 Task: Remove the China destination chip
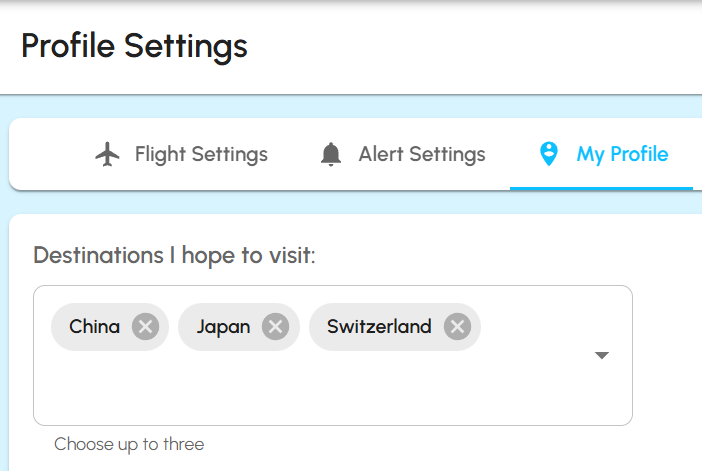(x=145, y=327)
